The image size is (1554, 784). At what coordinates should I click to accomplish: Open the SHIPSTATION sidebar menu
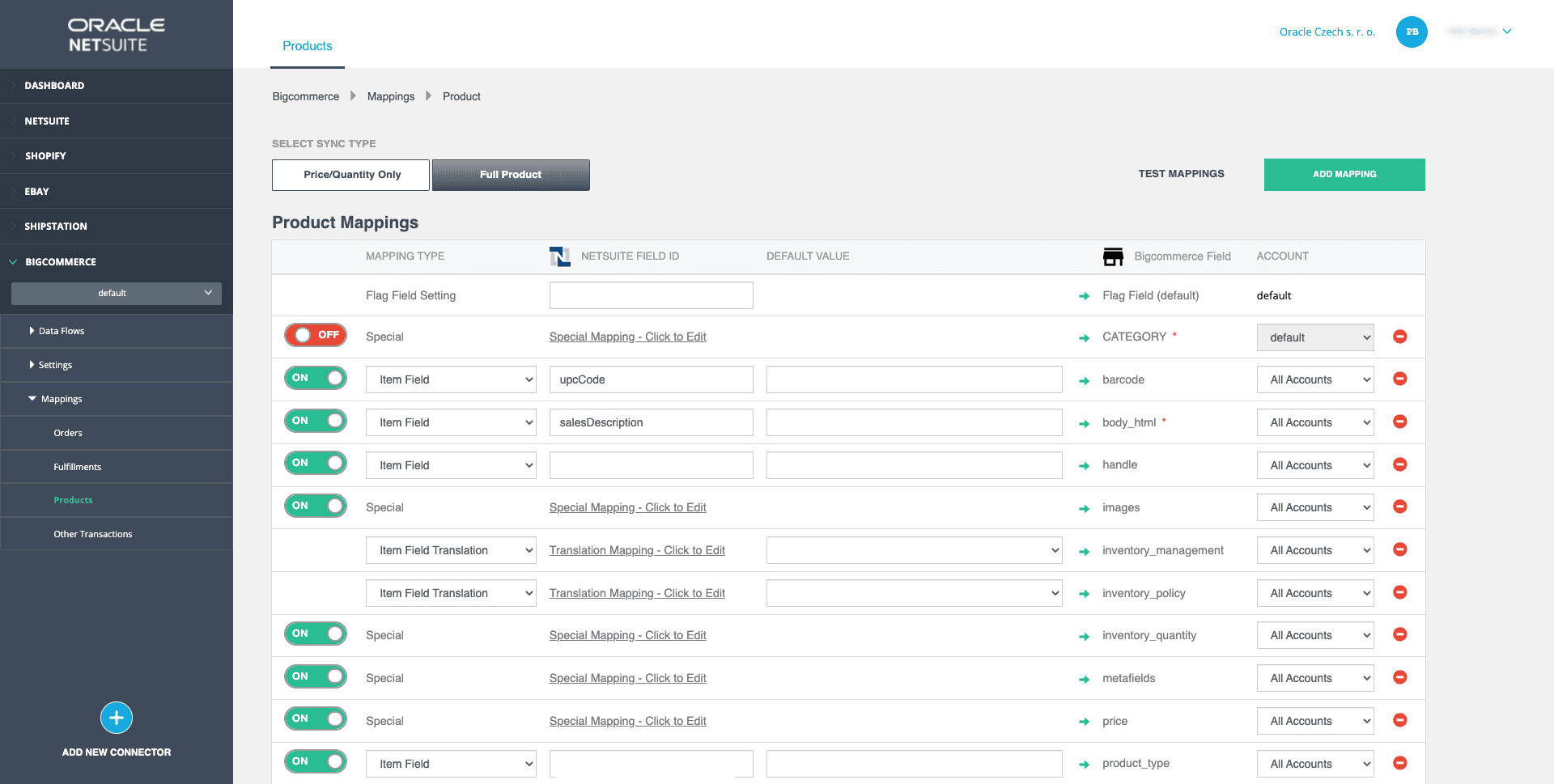pos(117,227)
